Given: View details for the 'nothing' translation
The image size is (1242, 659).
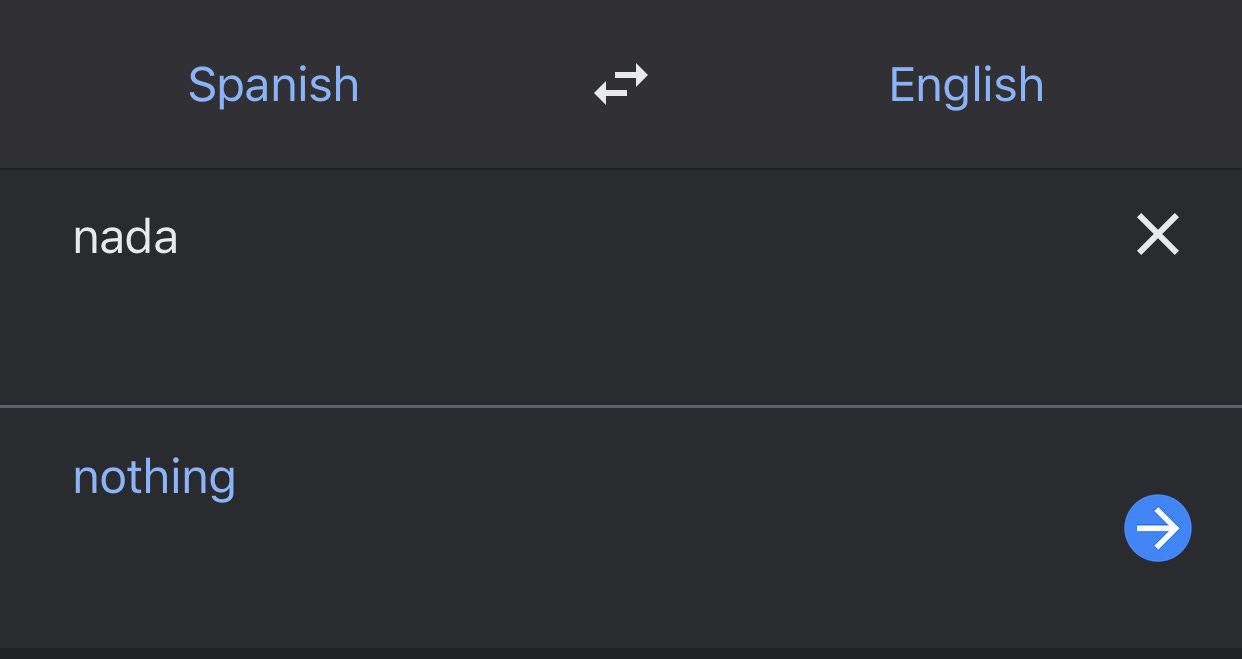Looking at the screenshot, I should [x=1158, y=528].
